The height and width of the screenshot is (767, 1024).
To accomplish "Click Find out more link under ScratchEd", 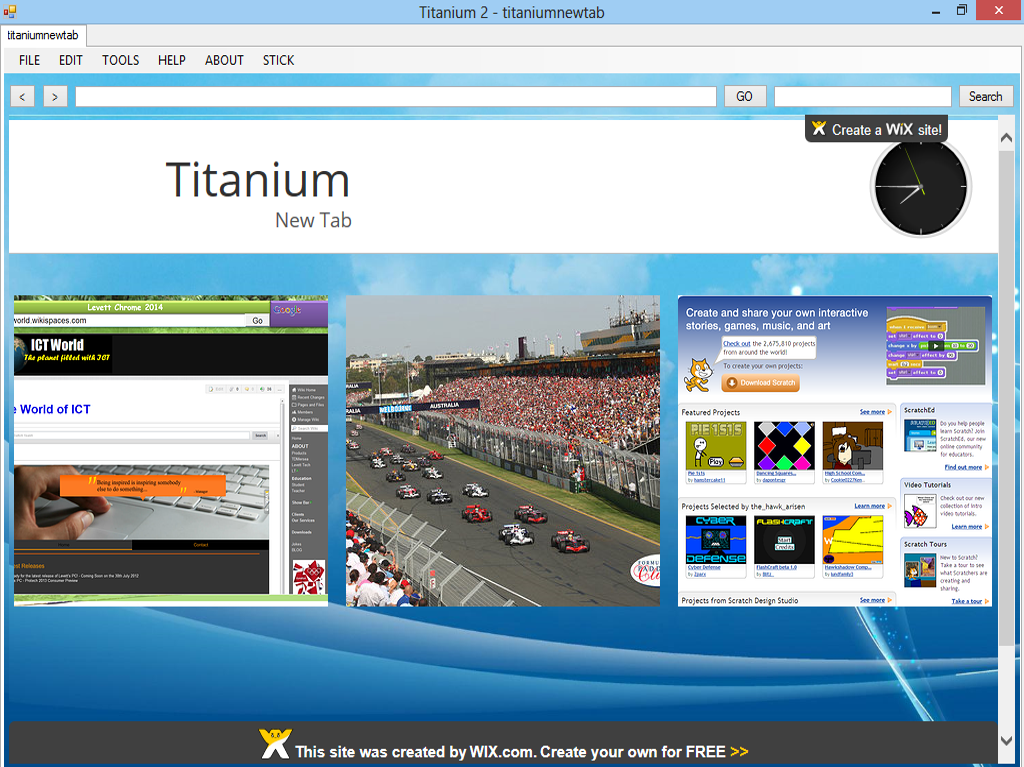I will pos(963,467).
